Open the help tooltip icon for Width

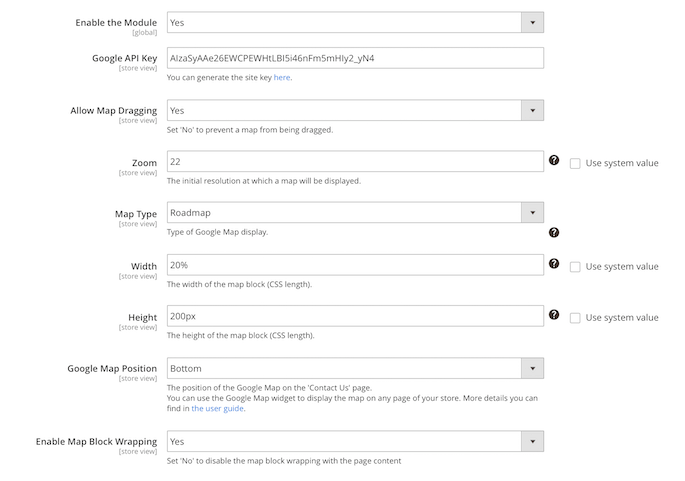click(554, 265)
